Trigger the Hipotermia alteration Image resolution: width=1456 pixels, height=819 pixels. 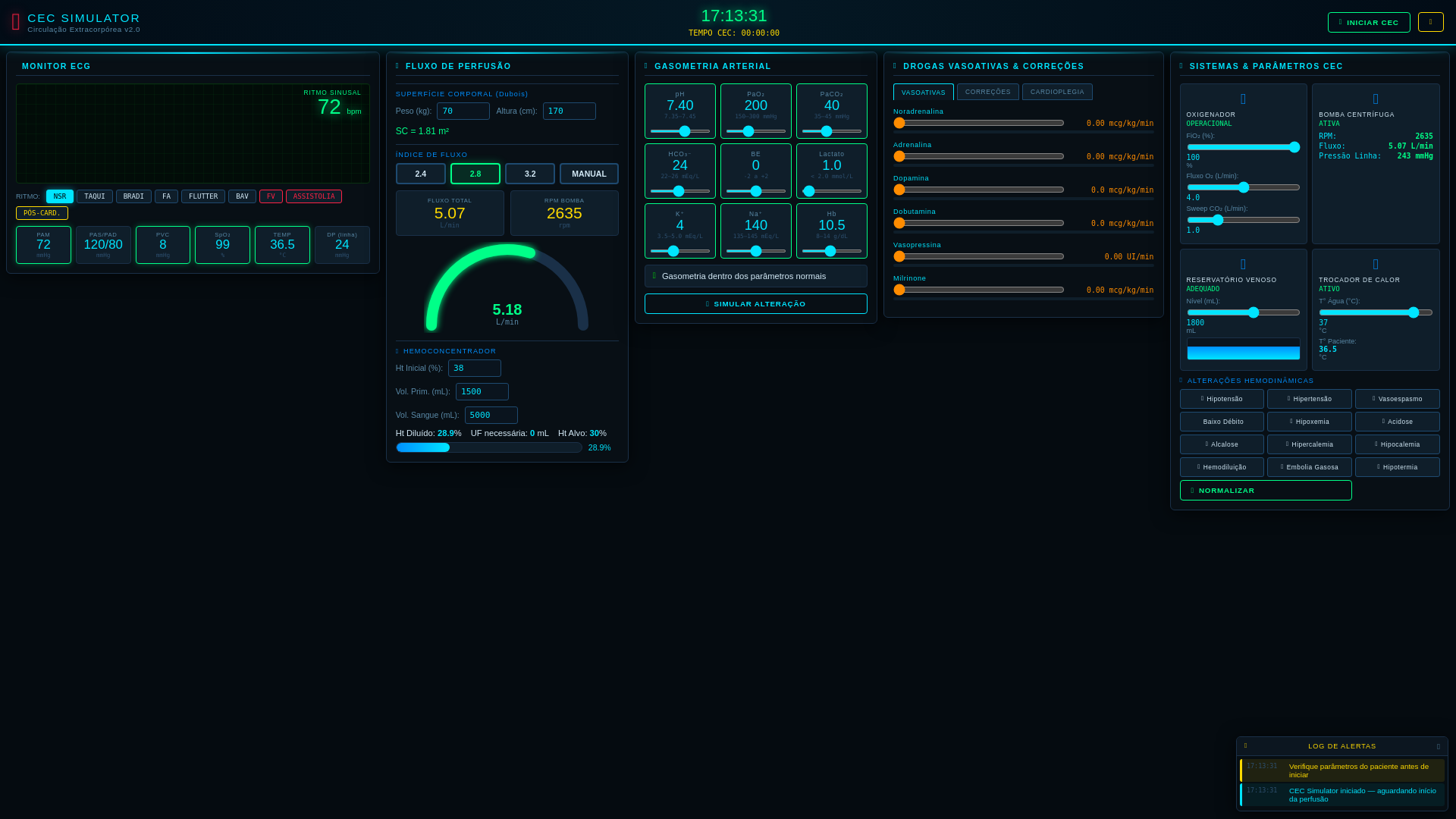(x=1398, y=467)
